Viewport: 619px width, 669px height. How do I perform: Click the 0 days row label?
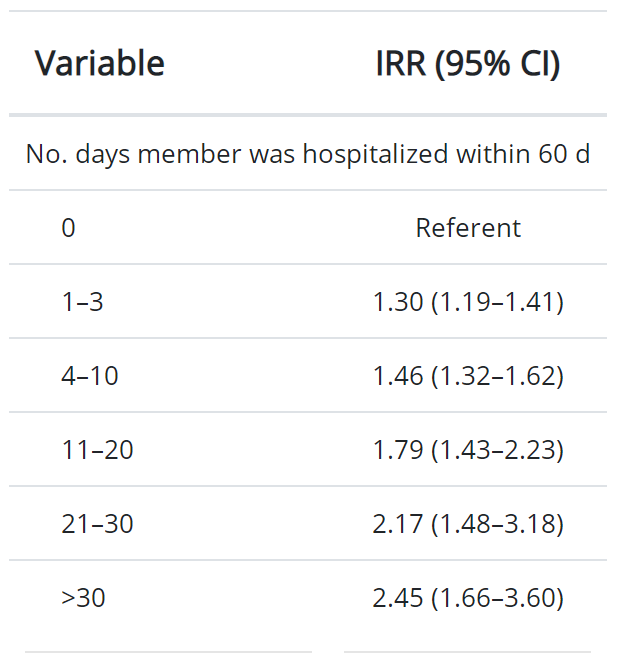(68, 228)
